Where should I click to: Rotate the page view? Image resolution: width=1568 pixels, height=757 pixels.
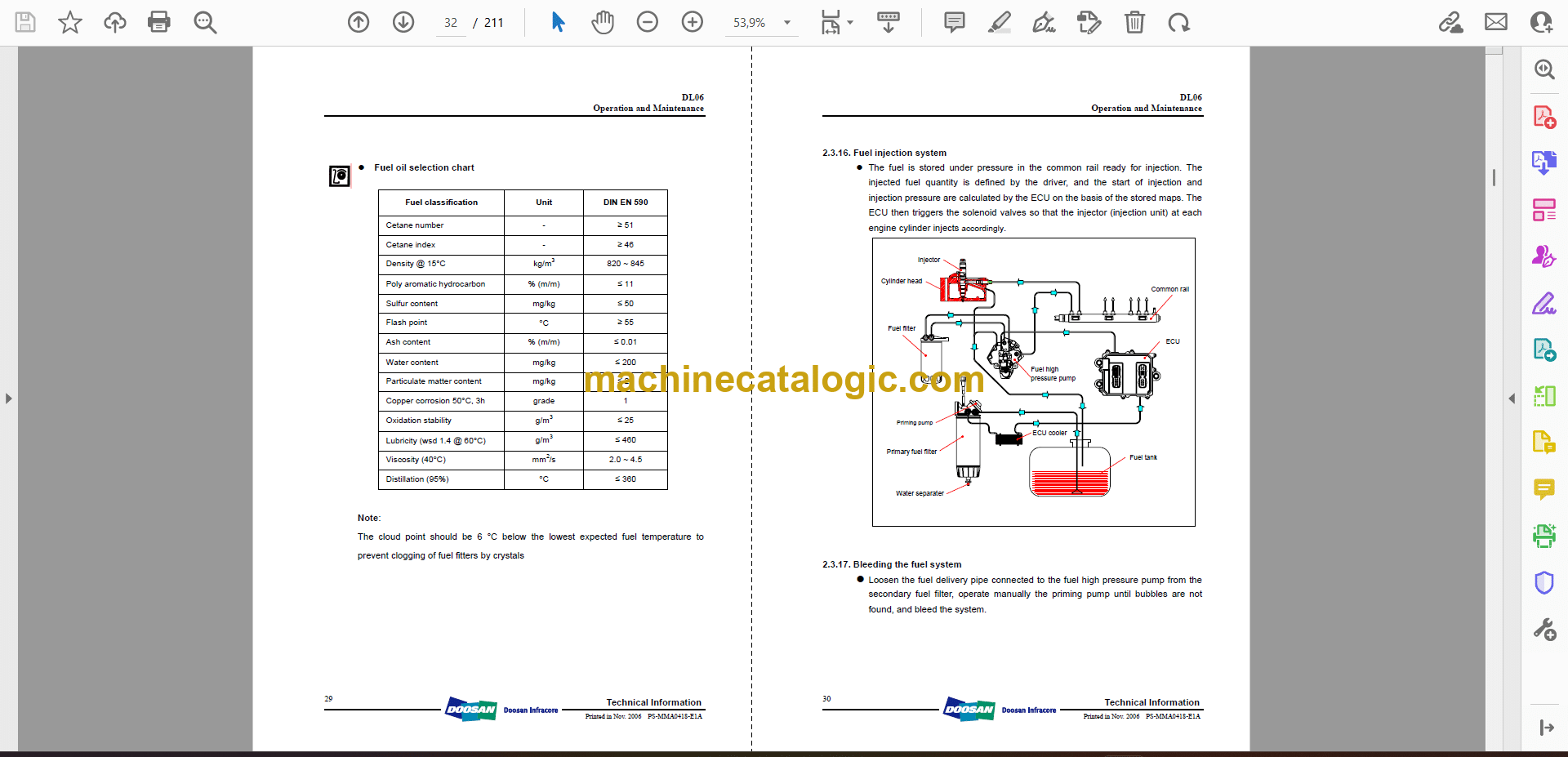coord(1178,22)
